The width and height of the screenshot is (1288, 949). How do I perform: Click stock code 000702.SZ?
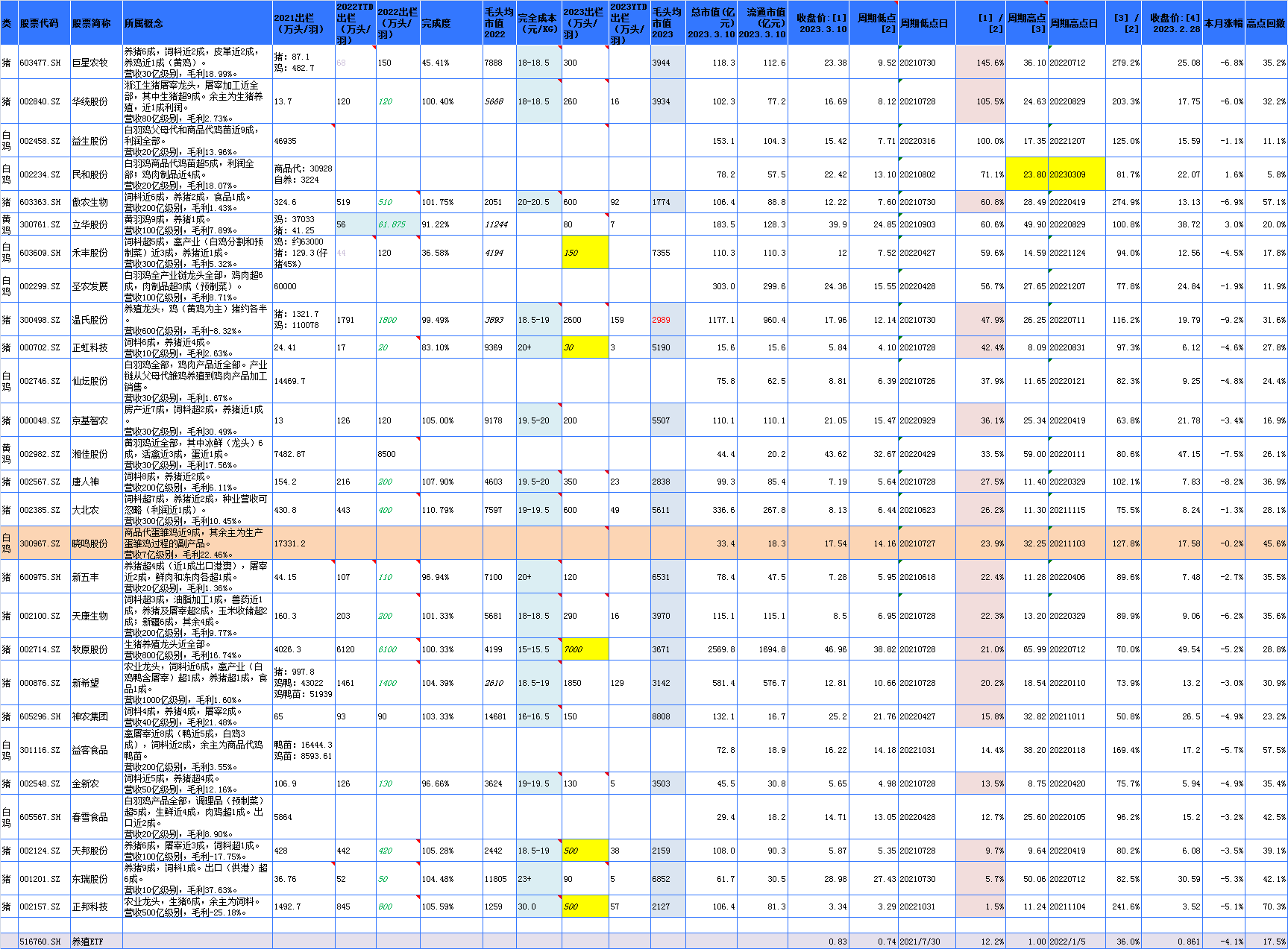point(40,347)
